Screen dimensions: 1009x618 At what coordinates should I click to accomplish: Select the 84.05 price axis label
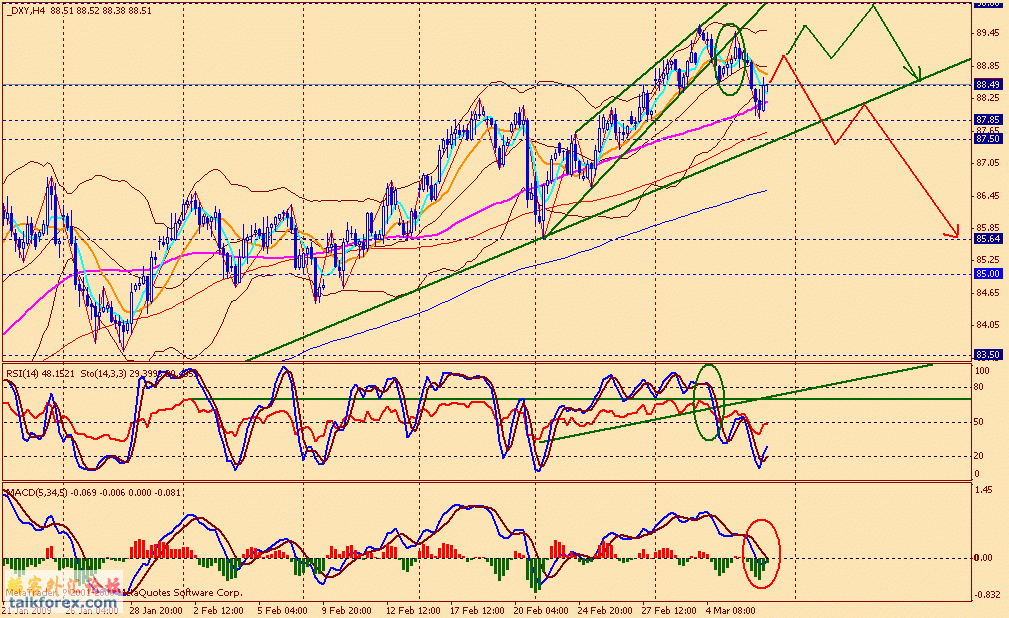coord(988,325)
